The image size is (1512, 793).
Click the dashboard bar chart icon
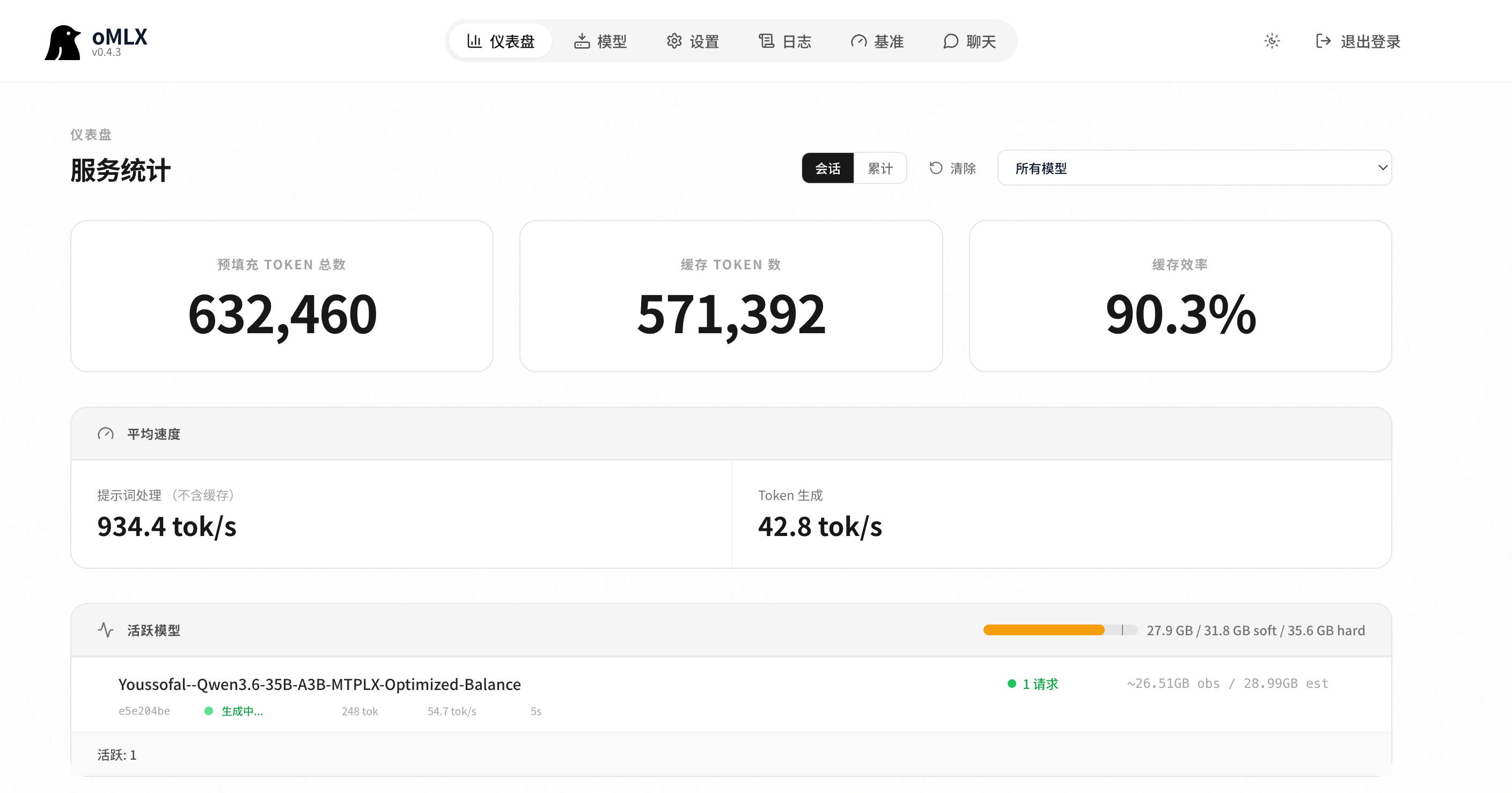tap(474, 41)
